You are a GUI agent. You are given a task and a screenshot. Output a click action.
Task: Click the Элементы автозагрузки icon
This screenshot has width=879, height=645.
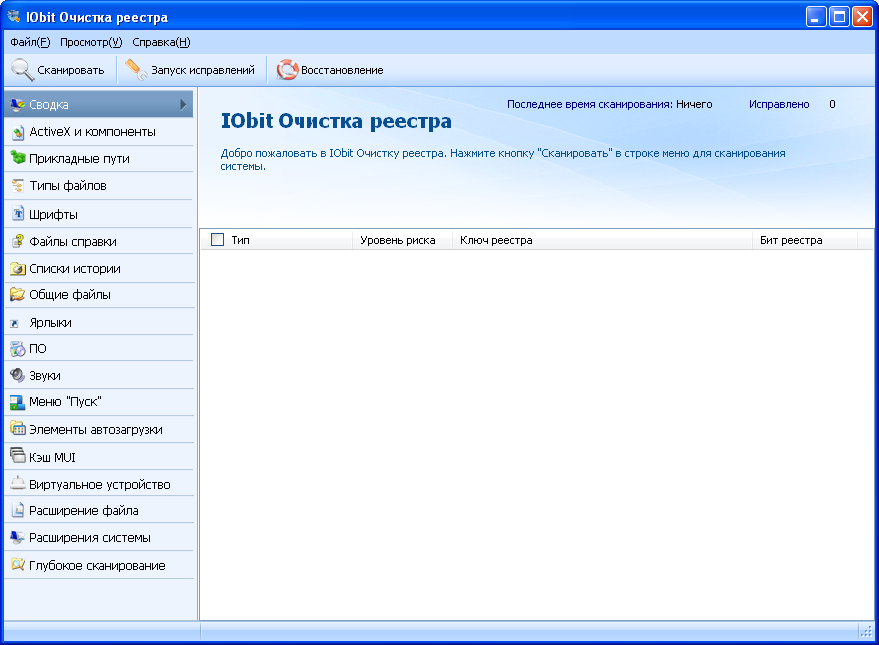pos(18,429)
